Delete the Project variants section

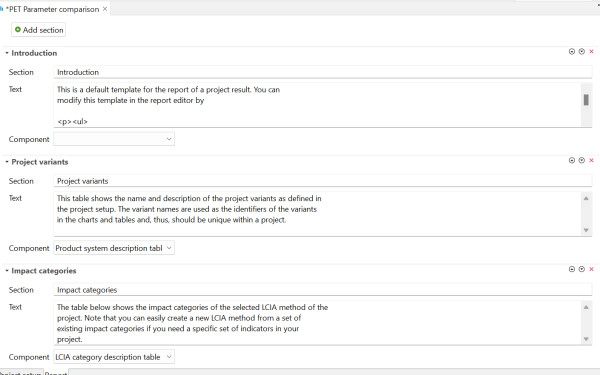click(x=591, y=160)
